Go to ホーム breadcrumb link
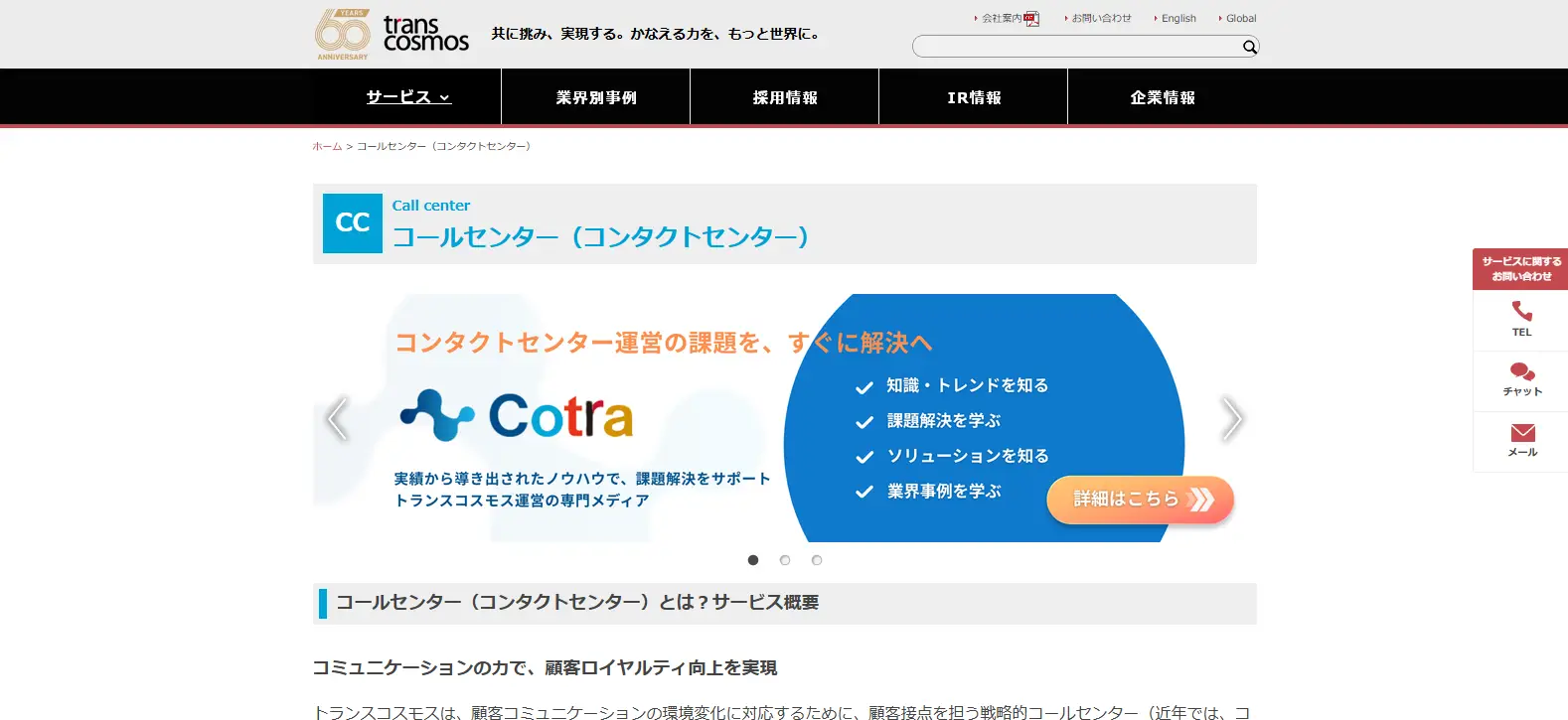This screenshot has height=720, width=1568. 327,146
